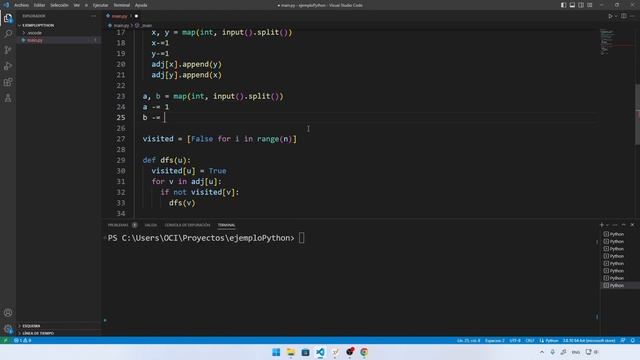Click the Python language mode status entry
The image size is (640, 360).
549,340
